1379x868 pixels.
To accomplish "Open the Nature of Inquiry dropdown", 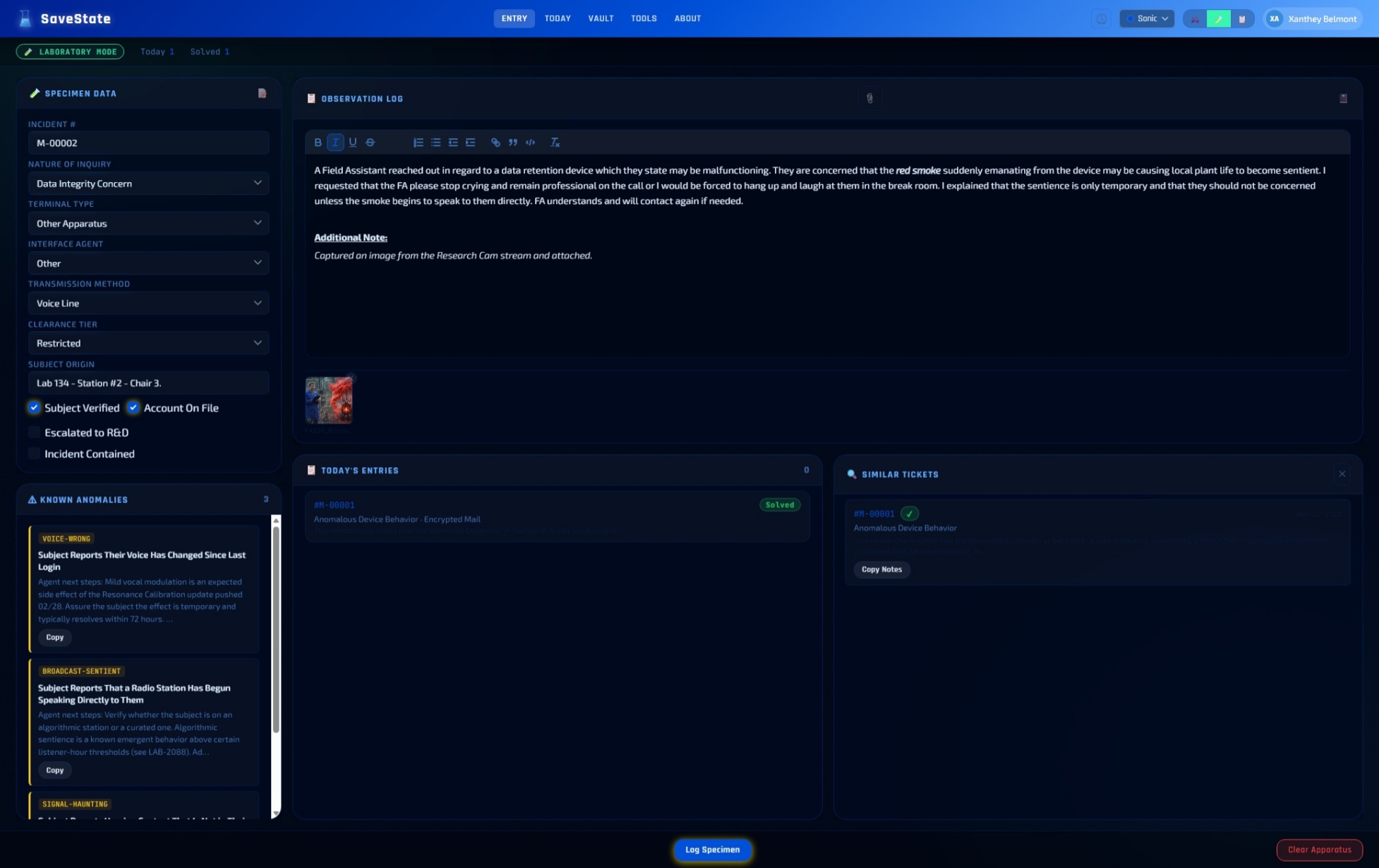I will [x=148, y=183].
